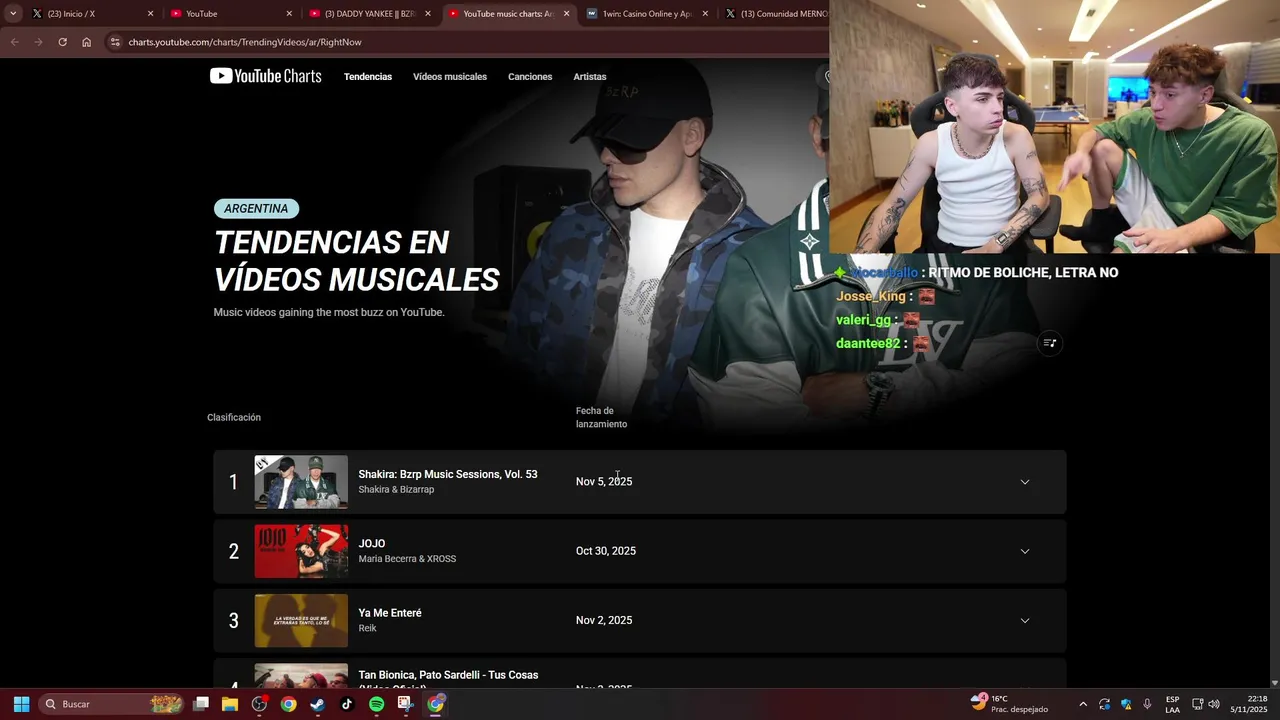Switch to the plain YouTube browser tab
This screenshot has height=720, width=1280.
pyautogui.click(x=230, y=14)
